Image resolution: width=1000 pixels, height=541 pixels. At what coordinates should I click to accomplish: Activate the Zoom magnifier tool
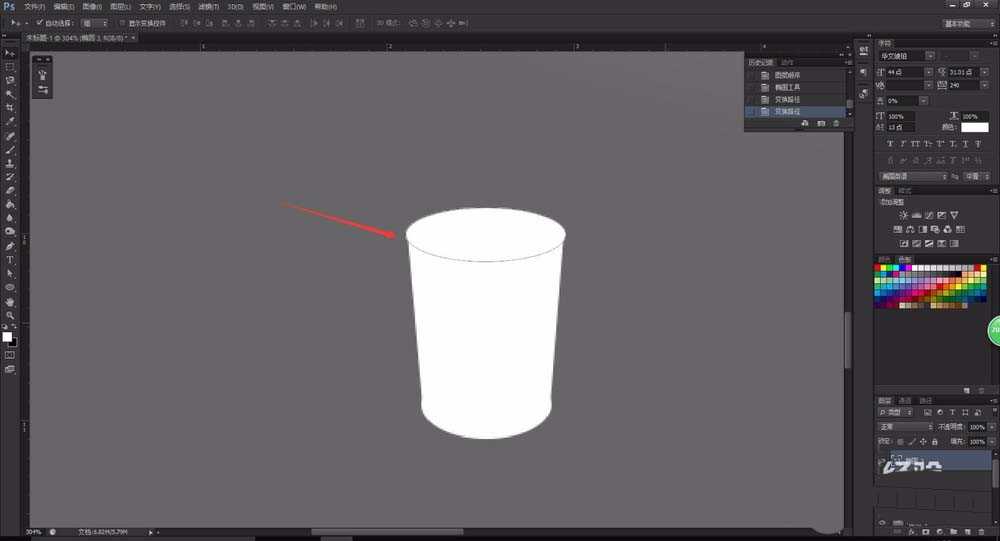point(10,315)
